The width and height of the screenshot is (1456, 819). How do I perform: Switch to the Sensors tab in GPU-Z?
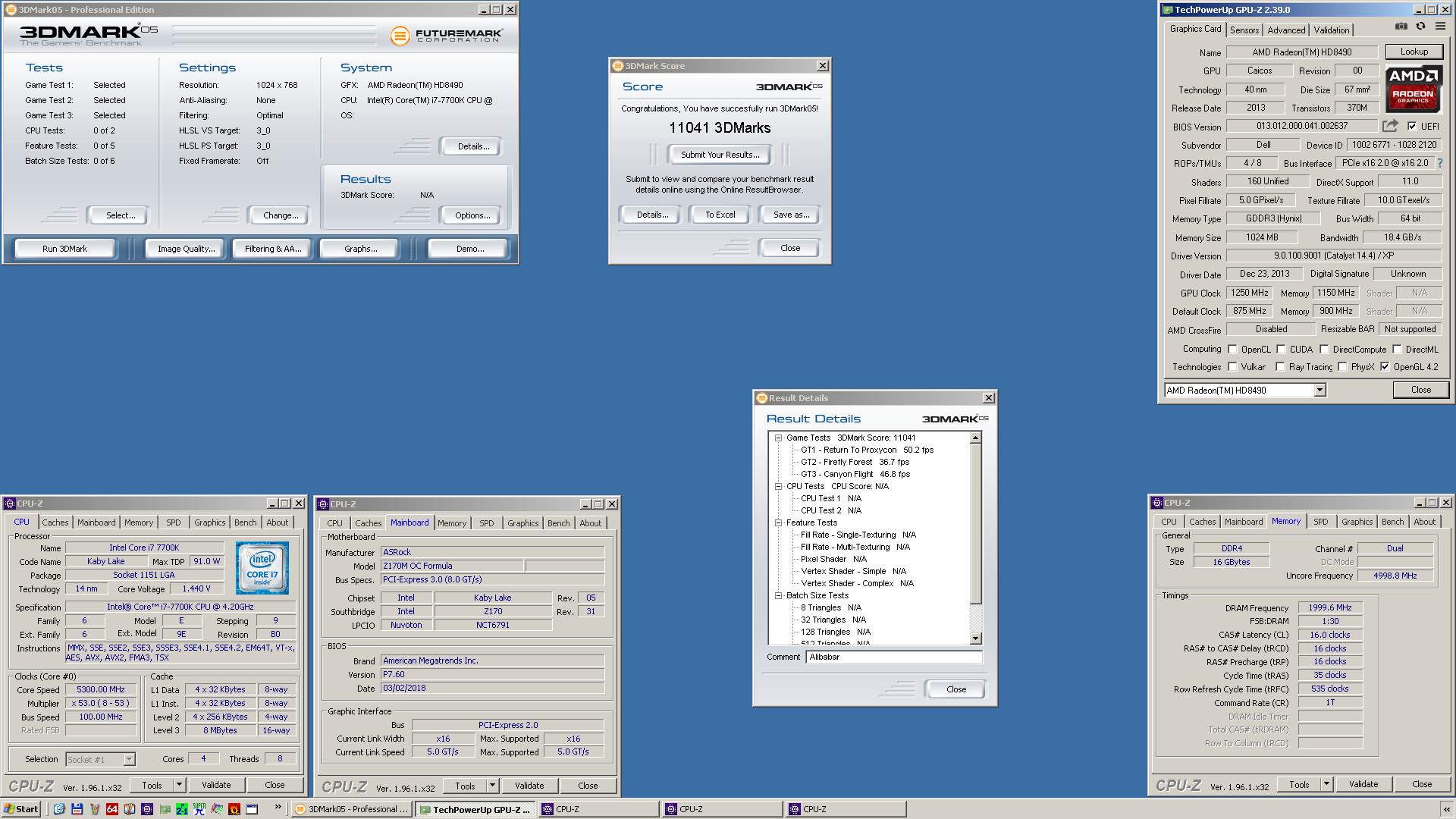coord(1244,30)
